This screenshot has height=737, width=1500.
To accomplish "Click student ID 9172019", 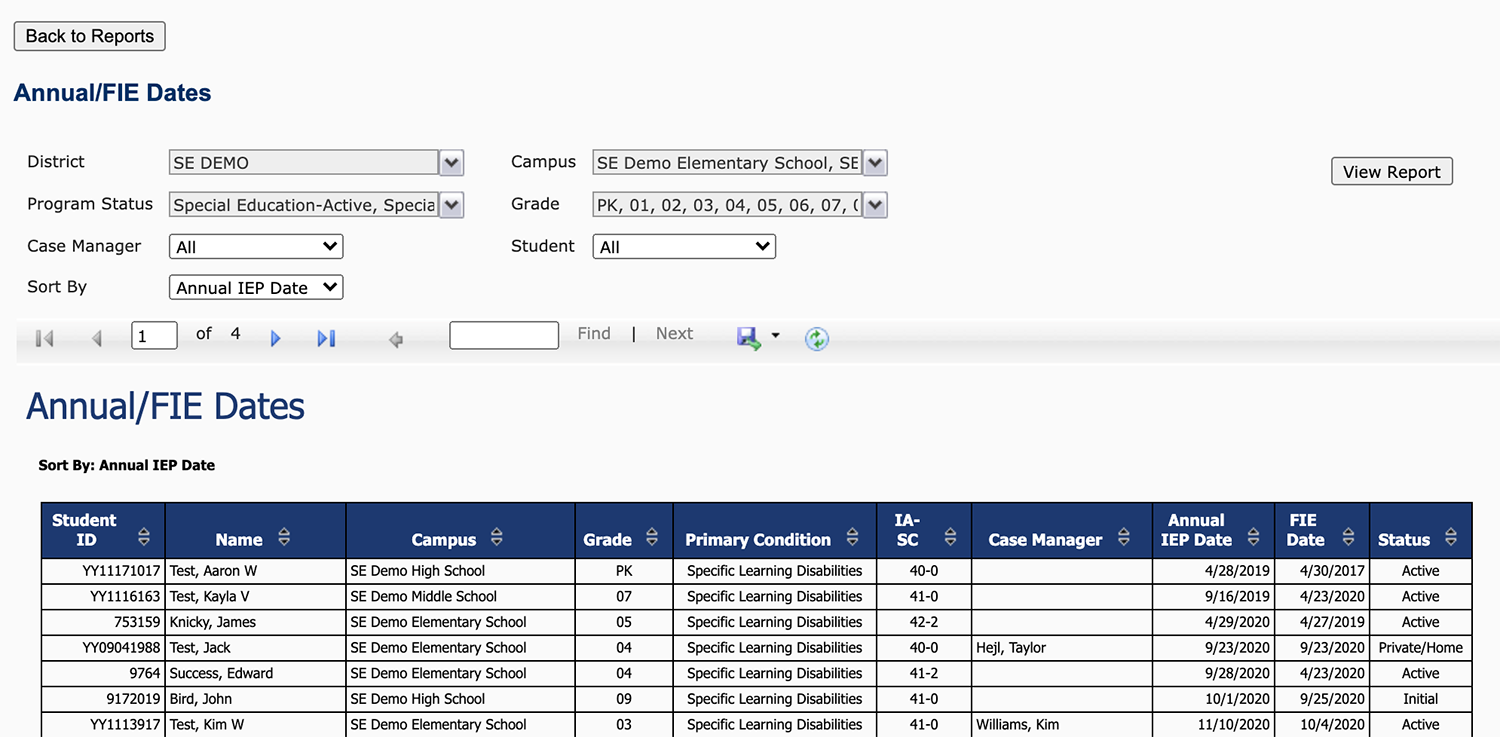I will [x=133, y=699].
